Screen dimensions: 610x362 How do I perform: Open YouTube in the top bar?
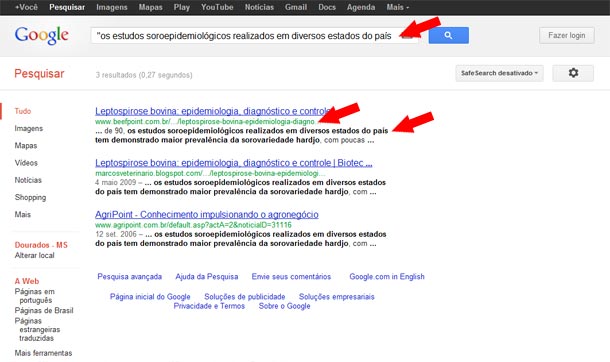point(217,7)
